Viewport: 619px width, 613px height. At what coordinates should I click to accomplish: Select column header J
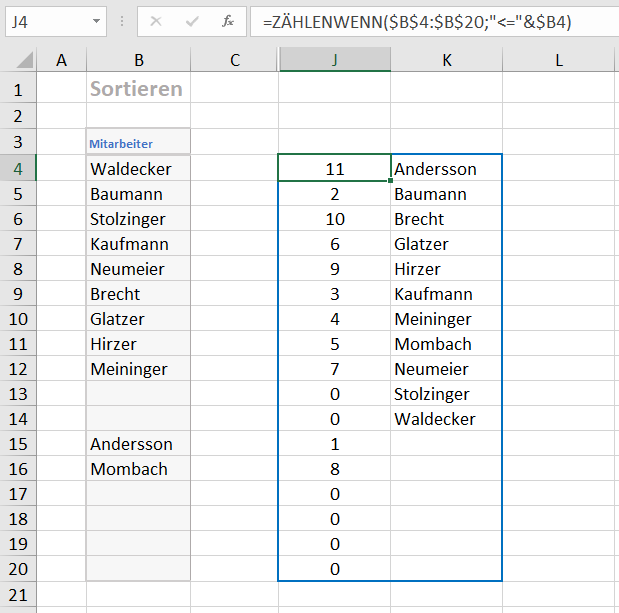click(335, 60)
